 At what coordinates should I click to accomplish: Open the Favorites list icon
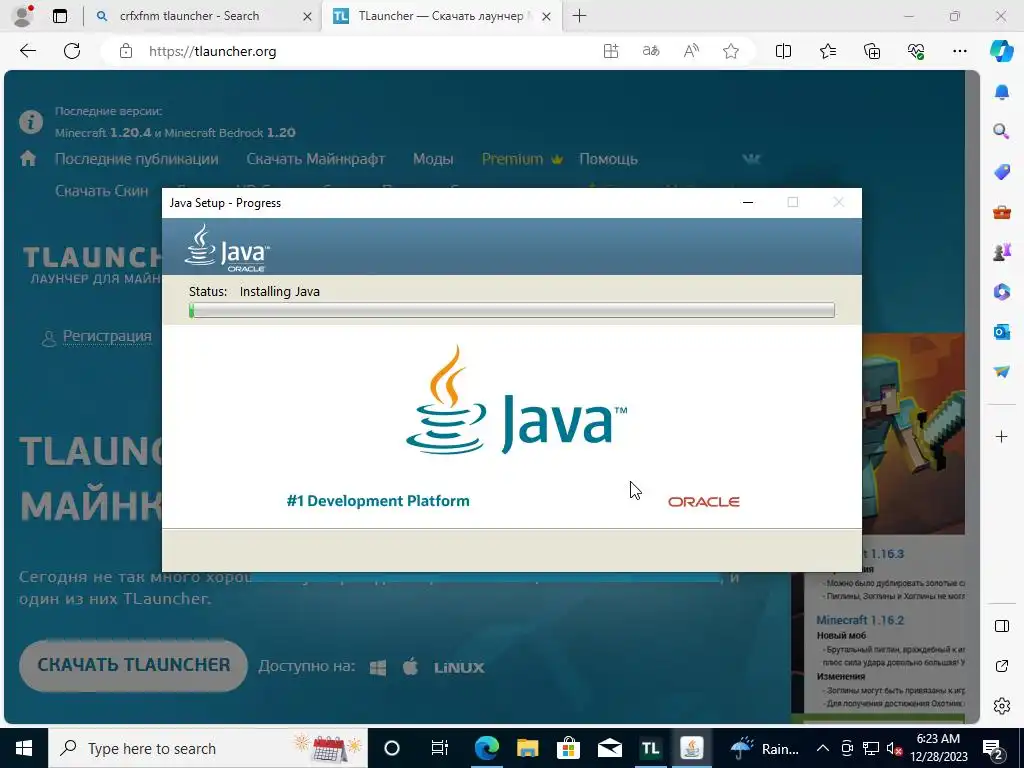pos(827,51)
